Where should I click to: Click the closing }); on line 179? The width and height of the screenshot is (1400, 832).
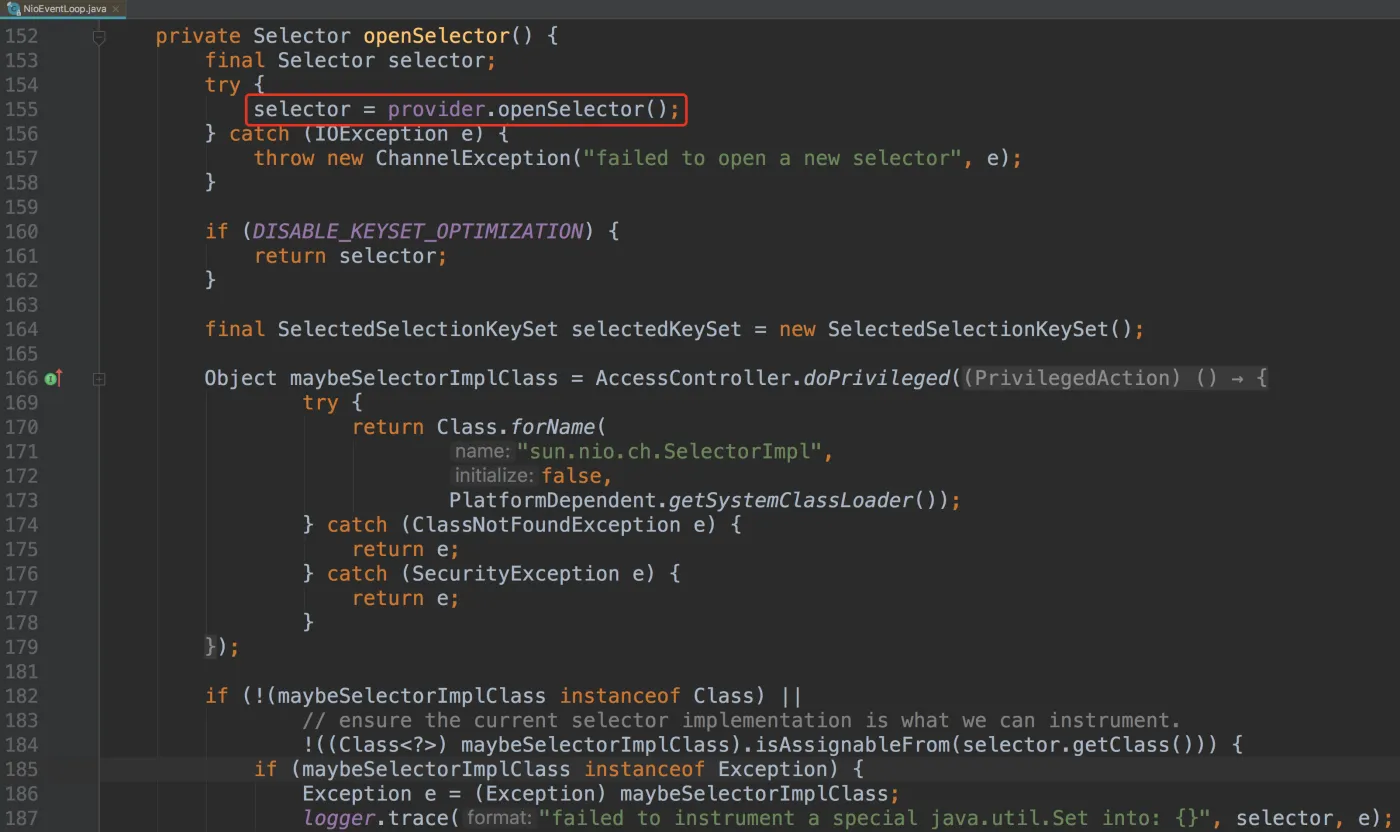222,647
